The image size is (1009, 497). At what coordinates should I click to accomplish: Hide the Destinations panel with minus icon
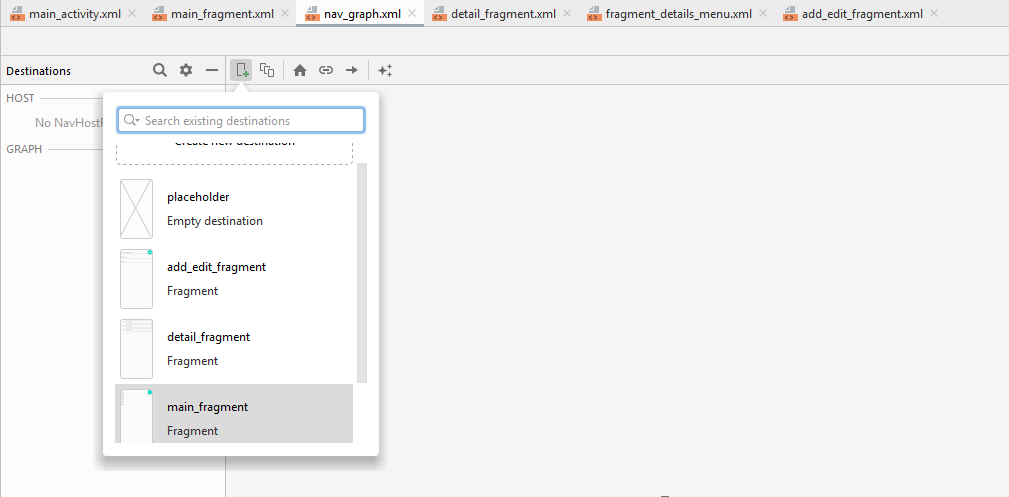point(211,70)
